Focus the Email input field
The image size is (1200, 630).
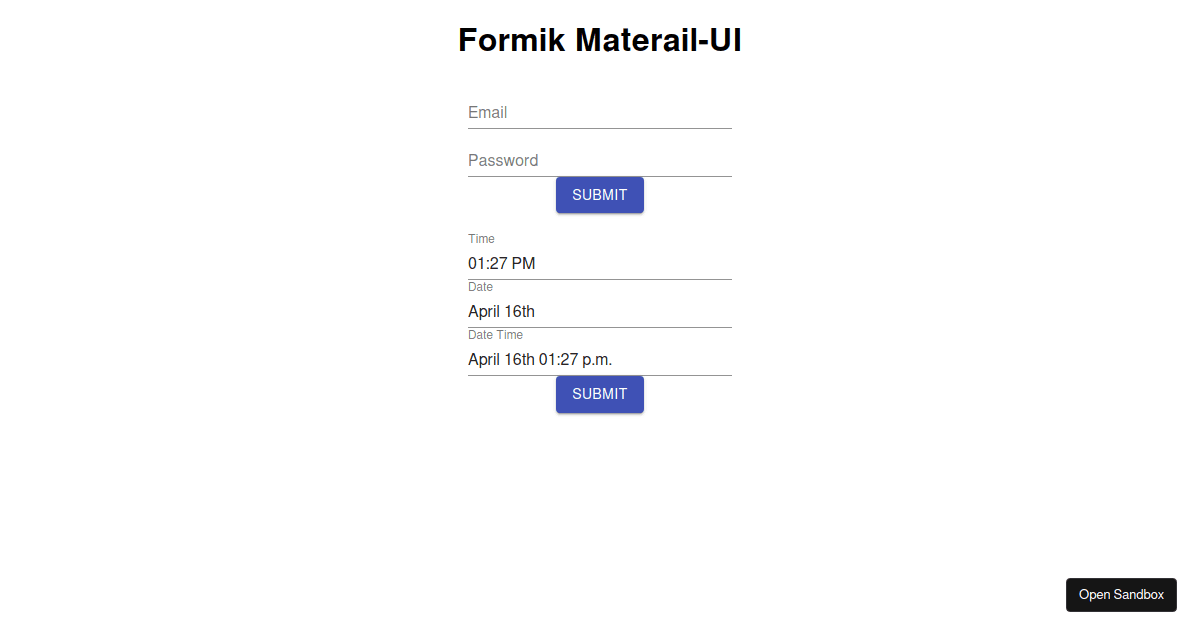(600, 113)
